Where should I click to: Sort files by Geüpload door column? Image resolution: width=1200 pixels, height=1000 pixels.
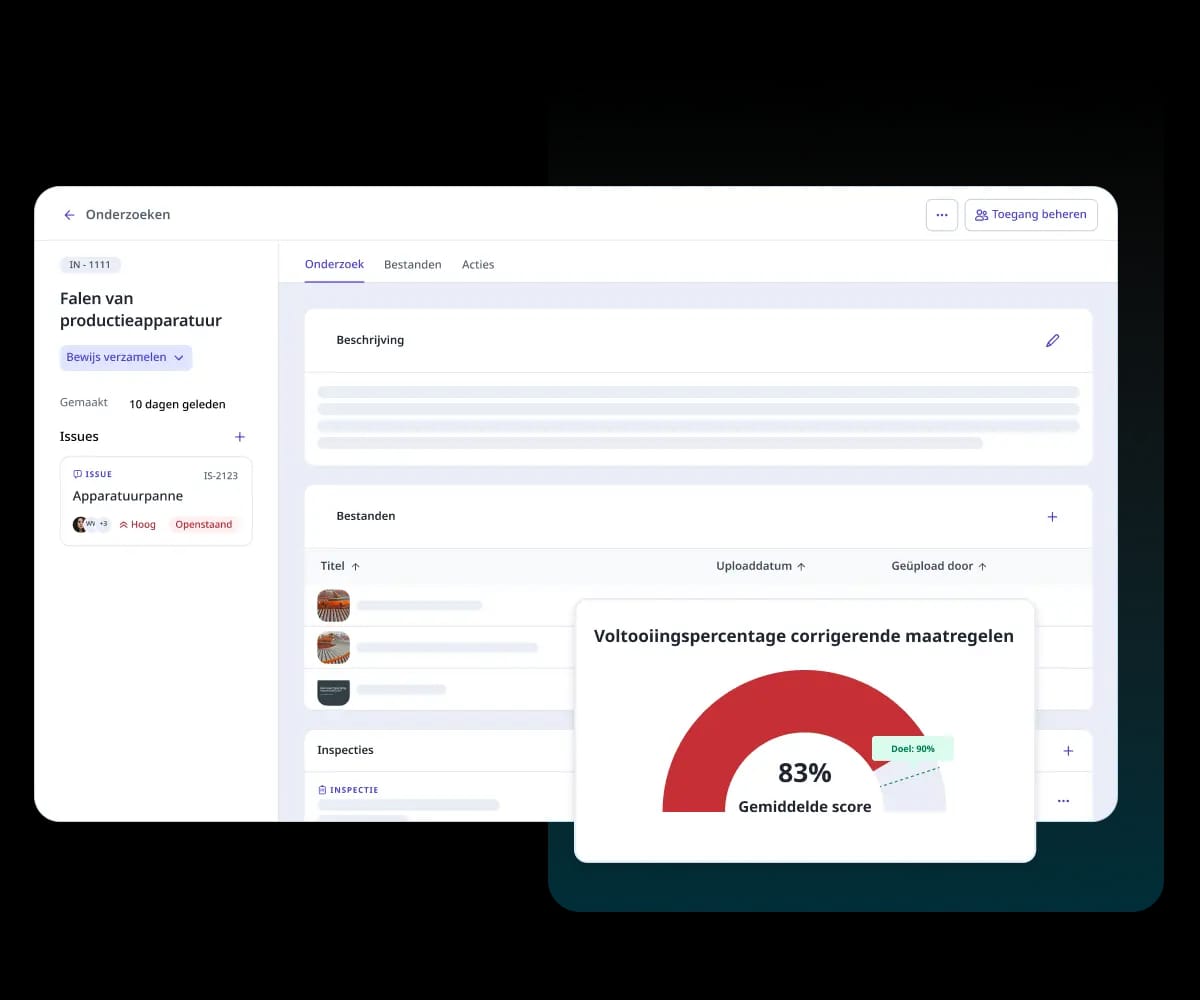(x=938, y=566)
